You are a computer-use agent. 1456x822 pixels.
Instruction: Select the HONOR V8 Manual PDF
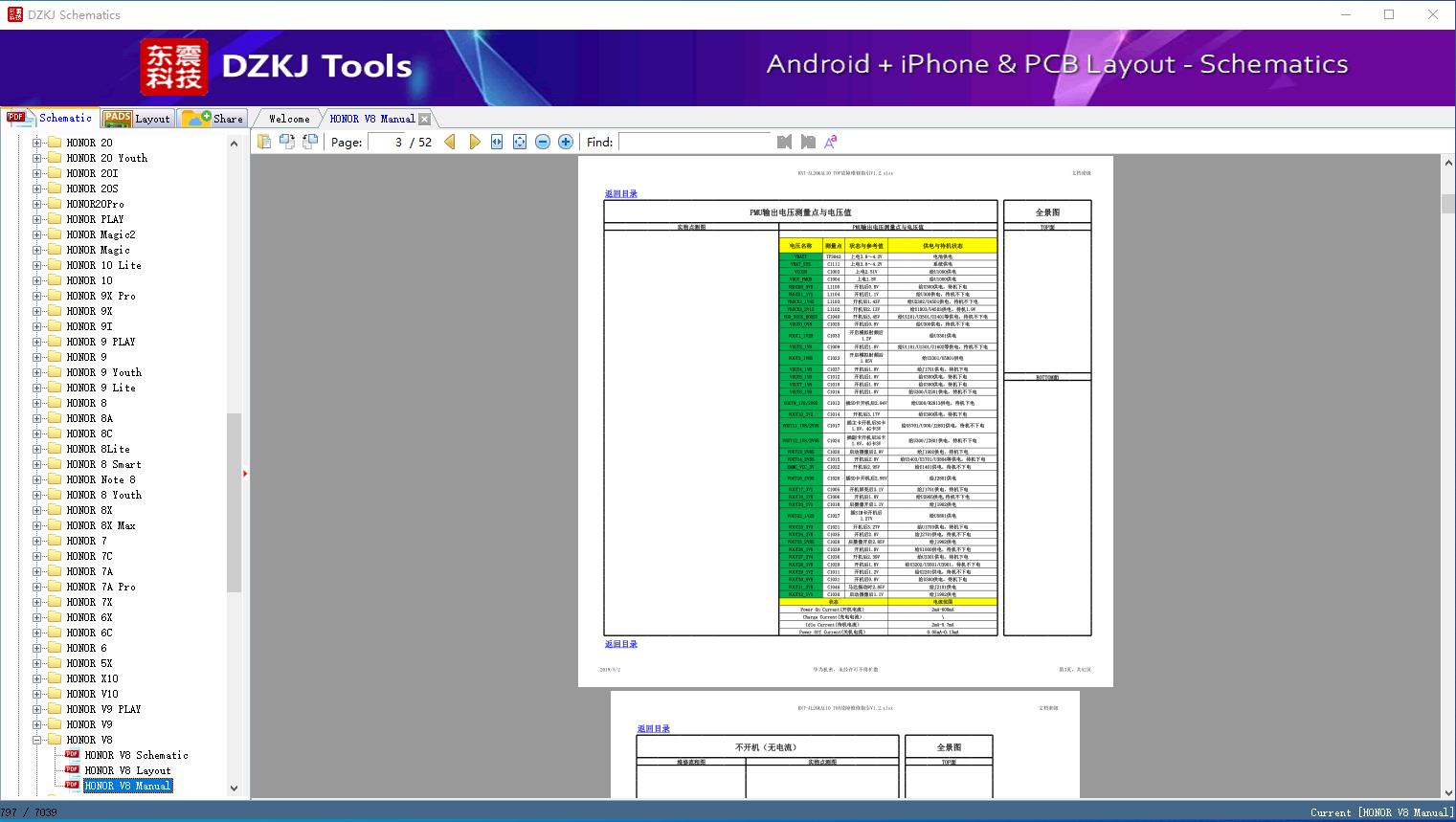coord(127,786)
